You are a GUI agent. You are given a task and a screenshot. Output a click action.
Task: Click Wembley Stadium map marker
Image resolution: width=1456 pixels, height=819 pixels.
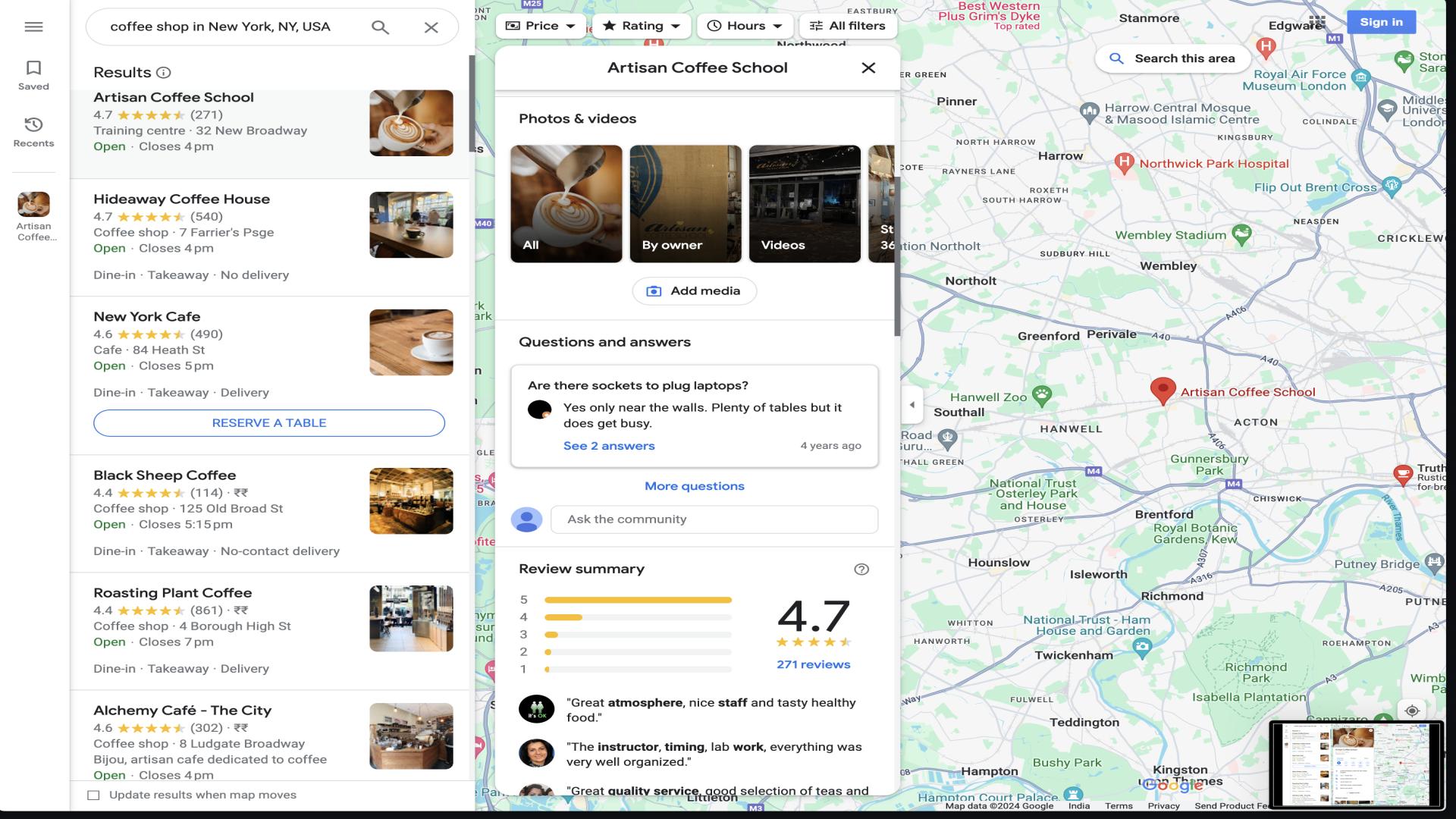point(1241,234)
